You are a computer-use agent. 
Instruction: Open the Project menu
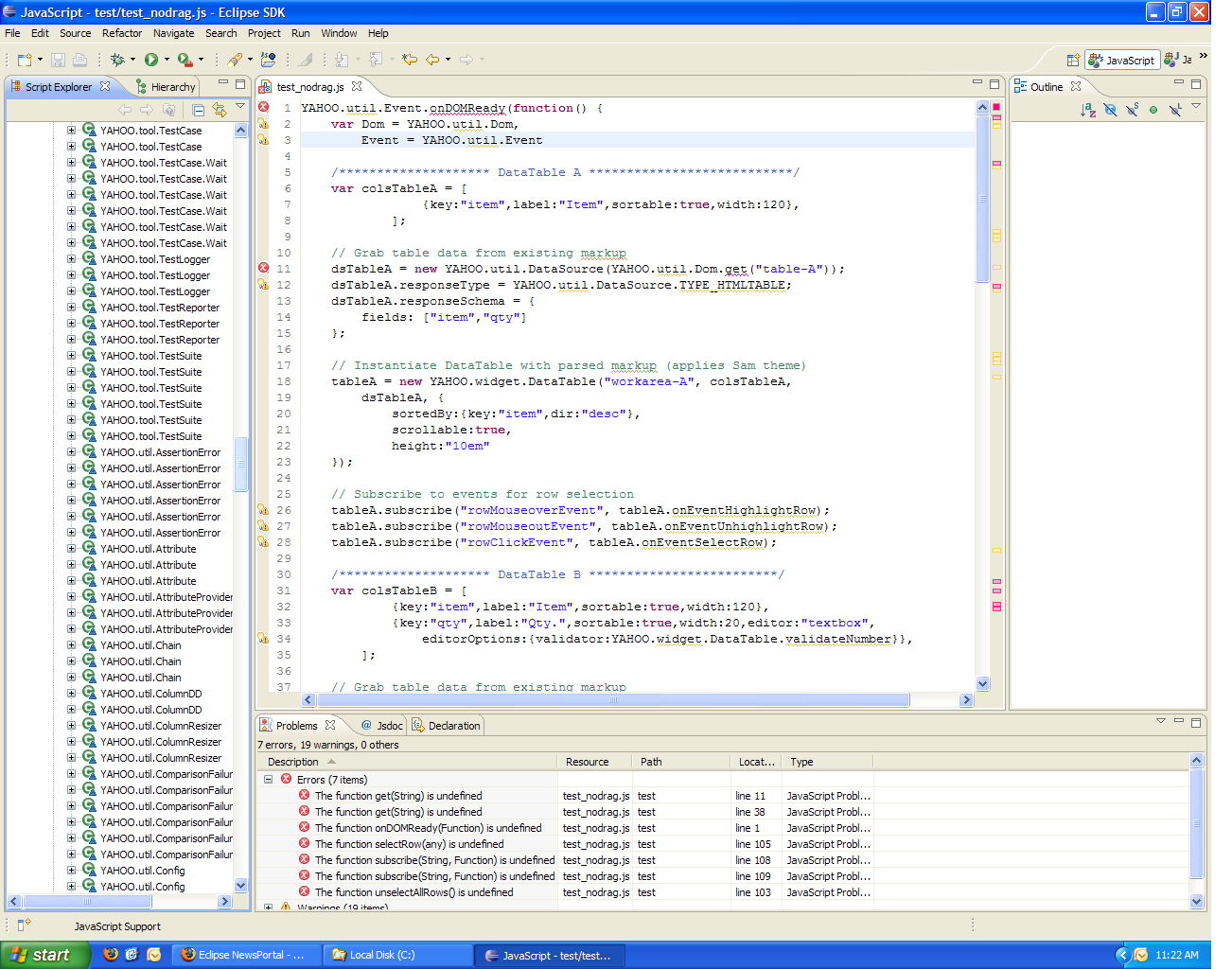(x=264, y=33)
